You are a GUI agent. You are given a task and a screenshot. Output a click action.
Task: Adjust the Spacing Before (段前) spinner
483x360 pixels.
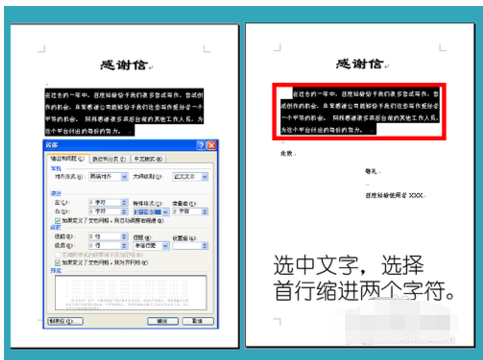pos(124,236)
